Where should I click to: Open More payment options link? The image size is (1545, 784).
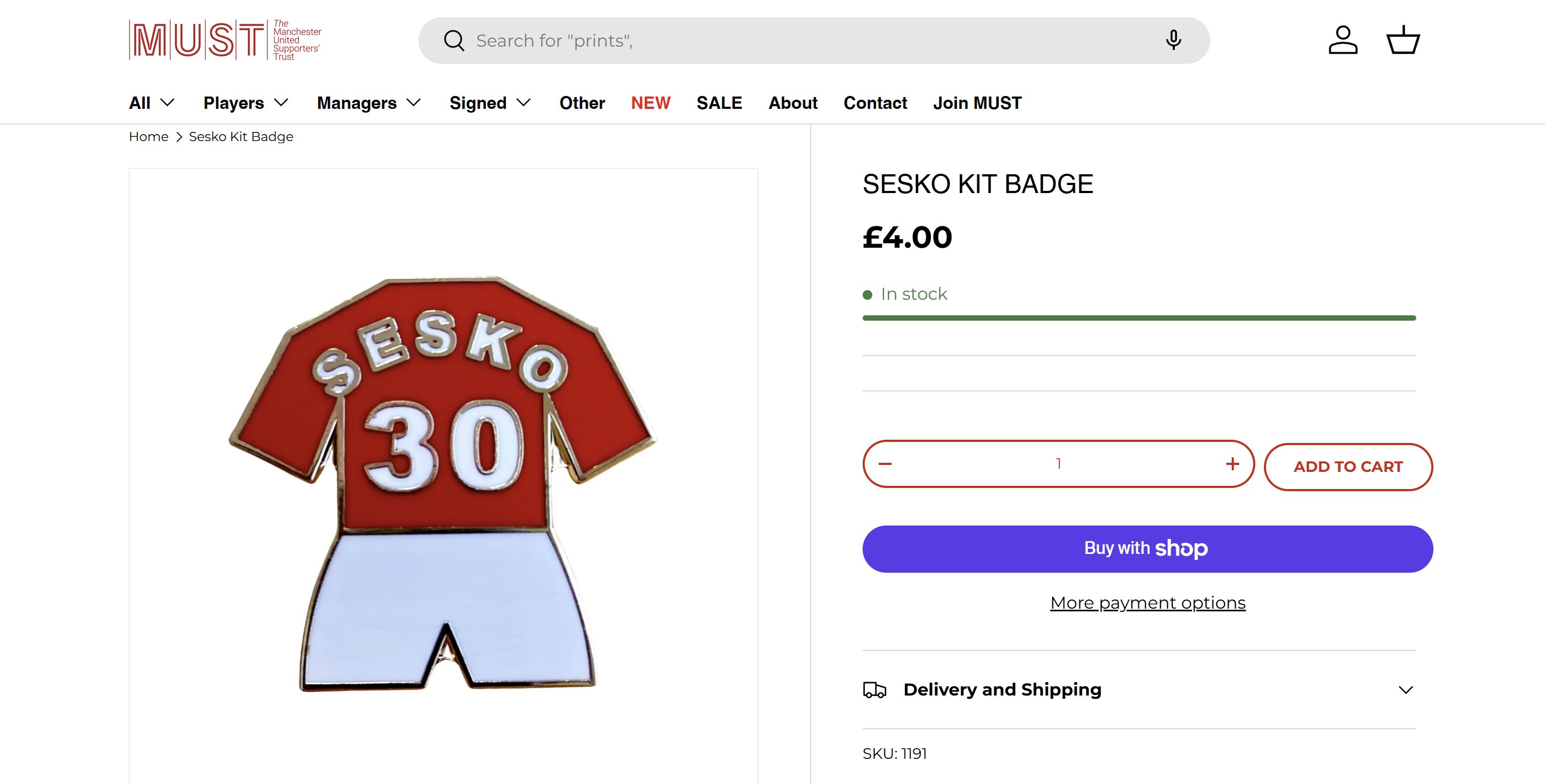tap(1147, 603)
